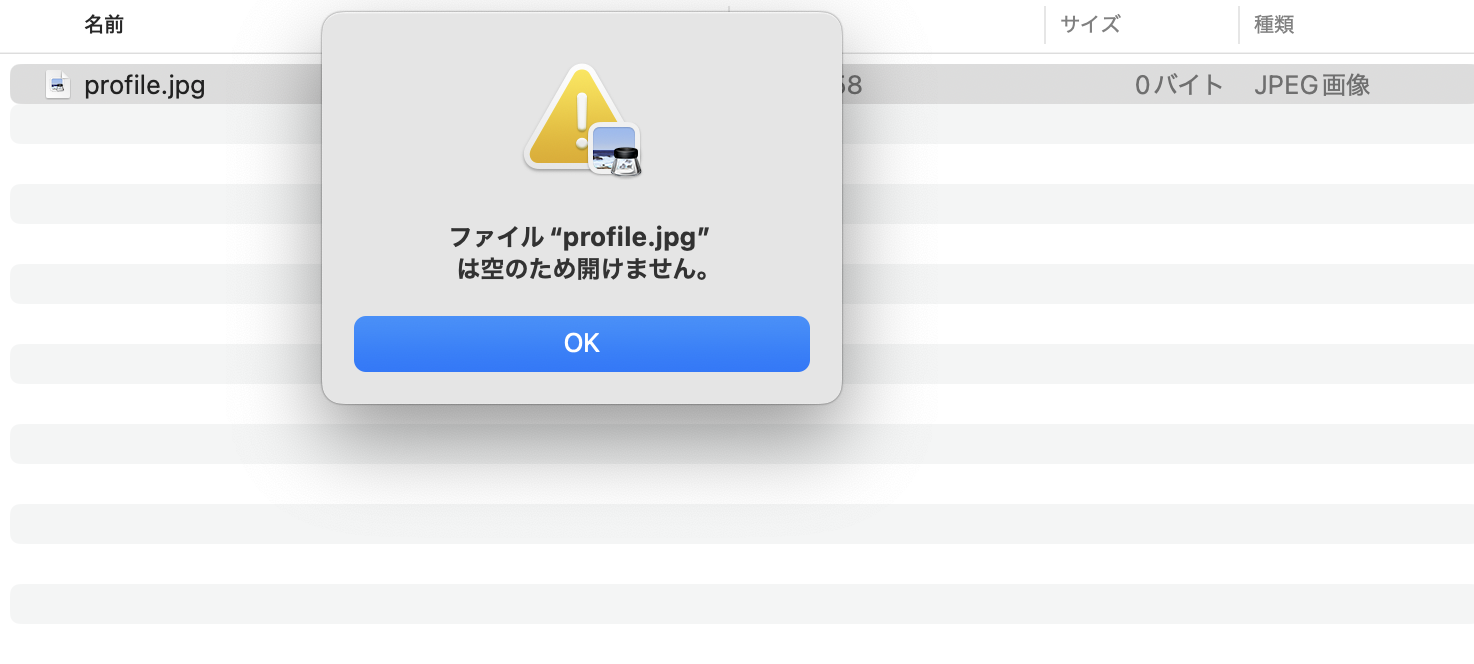
Task: Click the bold profile.jpg text in the dialog
Action: click(x=630, y=238)
